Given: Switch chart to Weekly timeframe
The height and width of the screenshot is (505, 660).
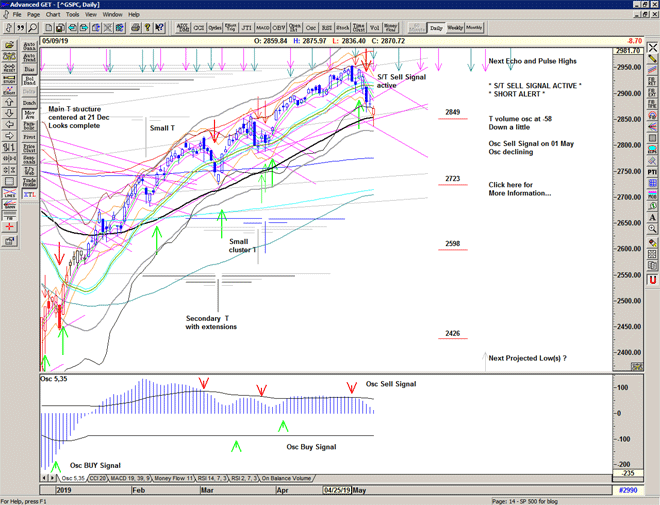Looking at the screenshot, I should pos(454,28).
